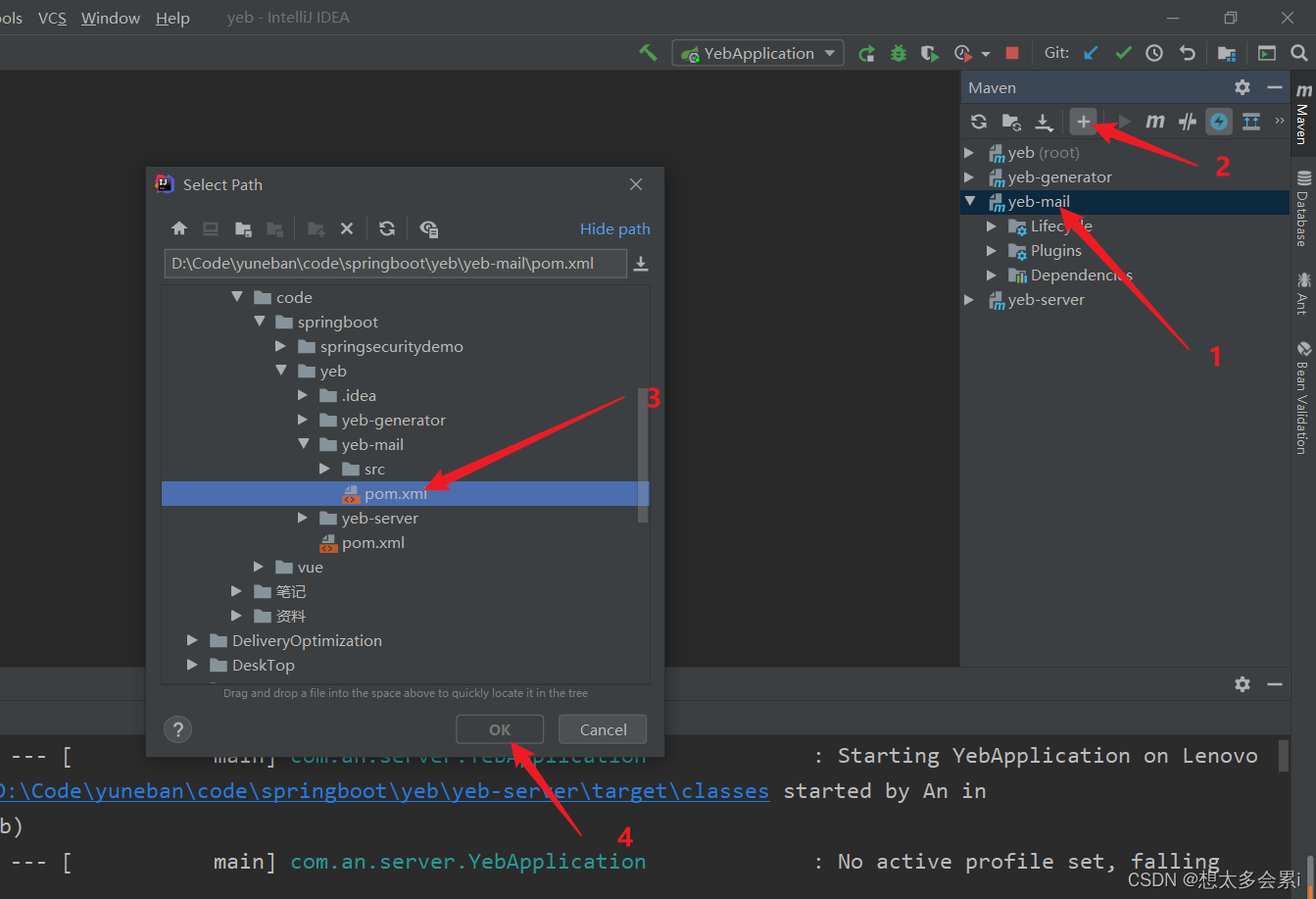Update project with the Git blue arrow
Screen dimensions: 1316x899
[x=1091, y=53]
